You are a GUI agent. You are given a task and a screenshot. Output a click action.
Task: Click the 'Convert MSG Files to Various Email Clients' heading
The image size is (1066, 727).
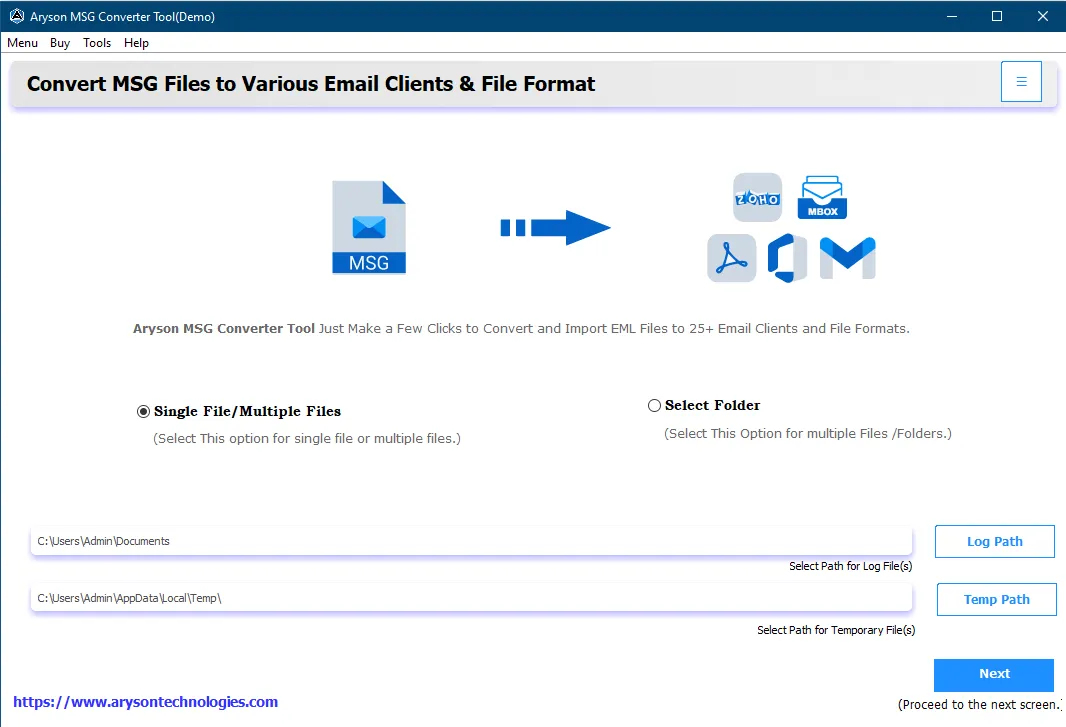point(311,84)
